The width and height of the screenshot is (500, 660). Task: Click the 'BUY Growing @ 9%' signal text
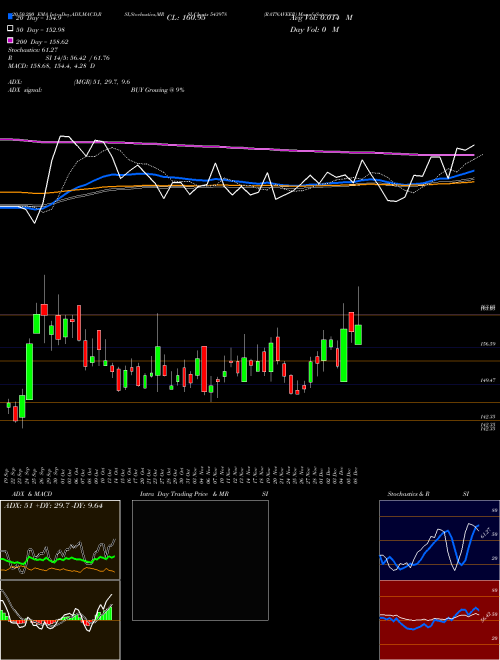coord(157,90)
